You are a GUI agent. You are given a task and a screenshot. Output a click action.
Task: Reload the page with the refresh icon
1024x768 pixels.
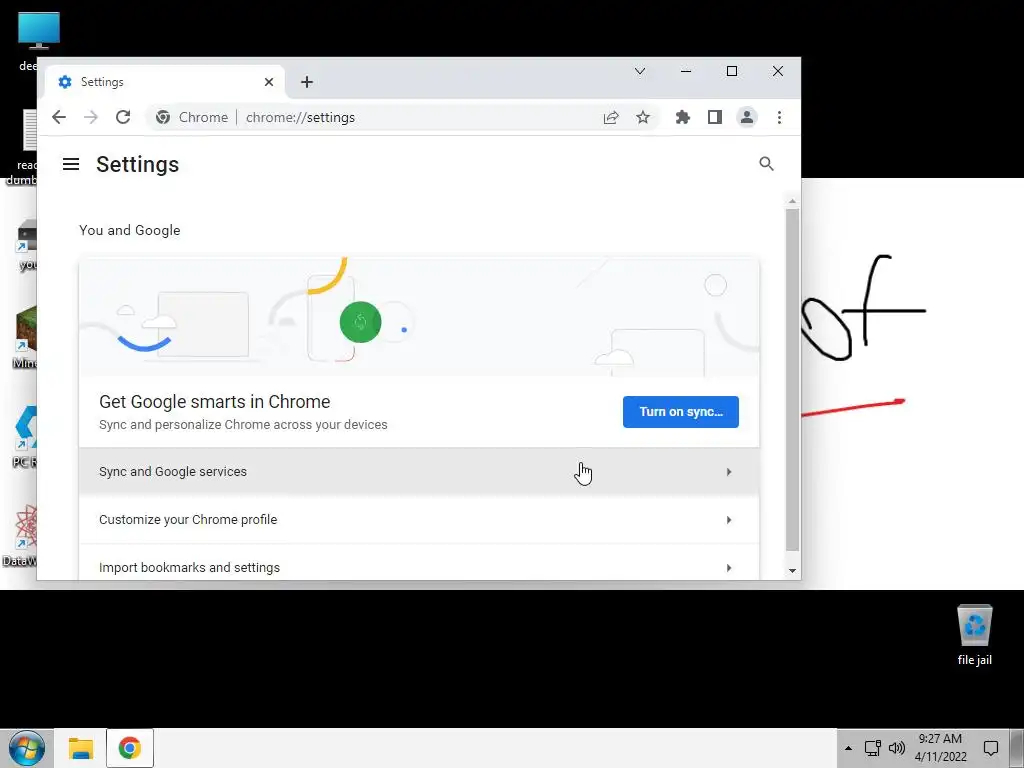pos(123,118)
